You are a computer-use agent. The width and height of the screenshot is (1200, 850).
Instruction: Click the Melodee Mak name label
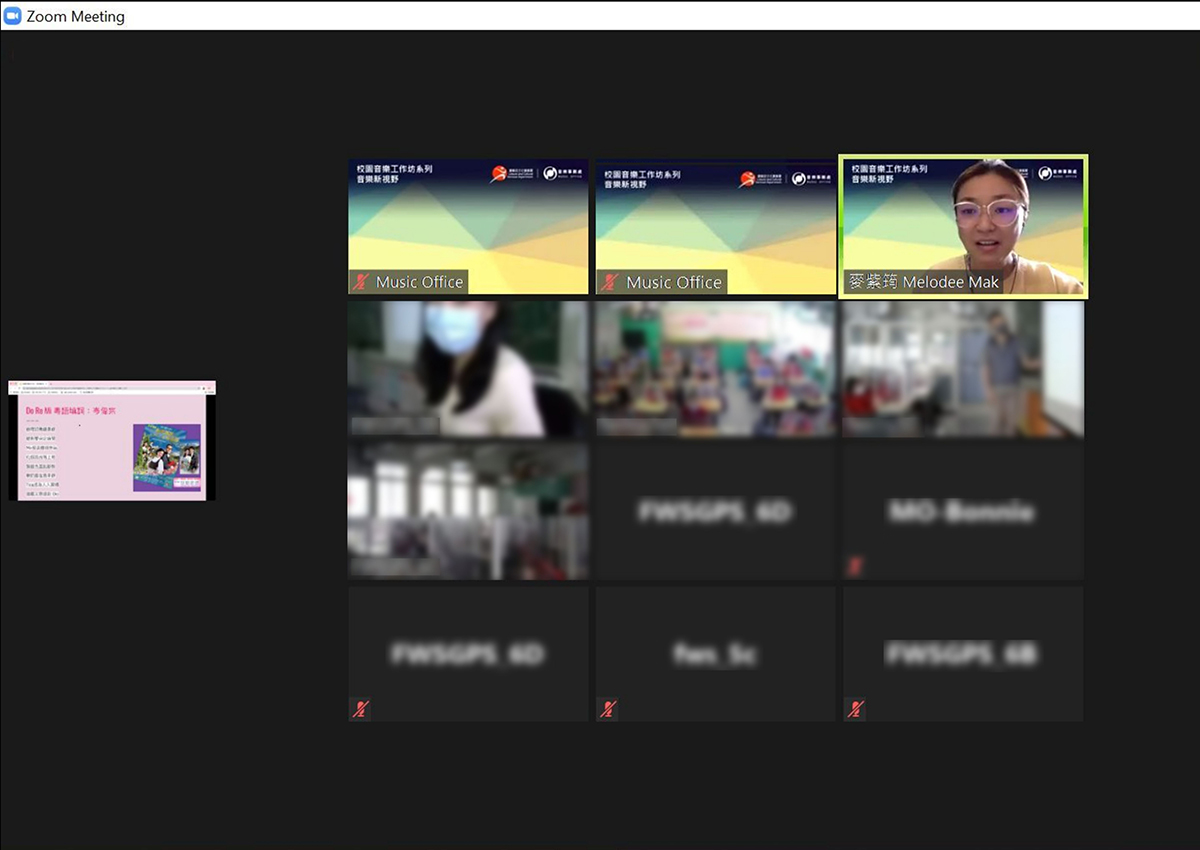pyautogui.click(x=923, y=282)
